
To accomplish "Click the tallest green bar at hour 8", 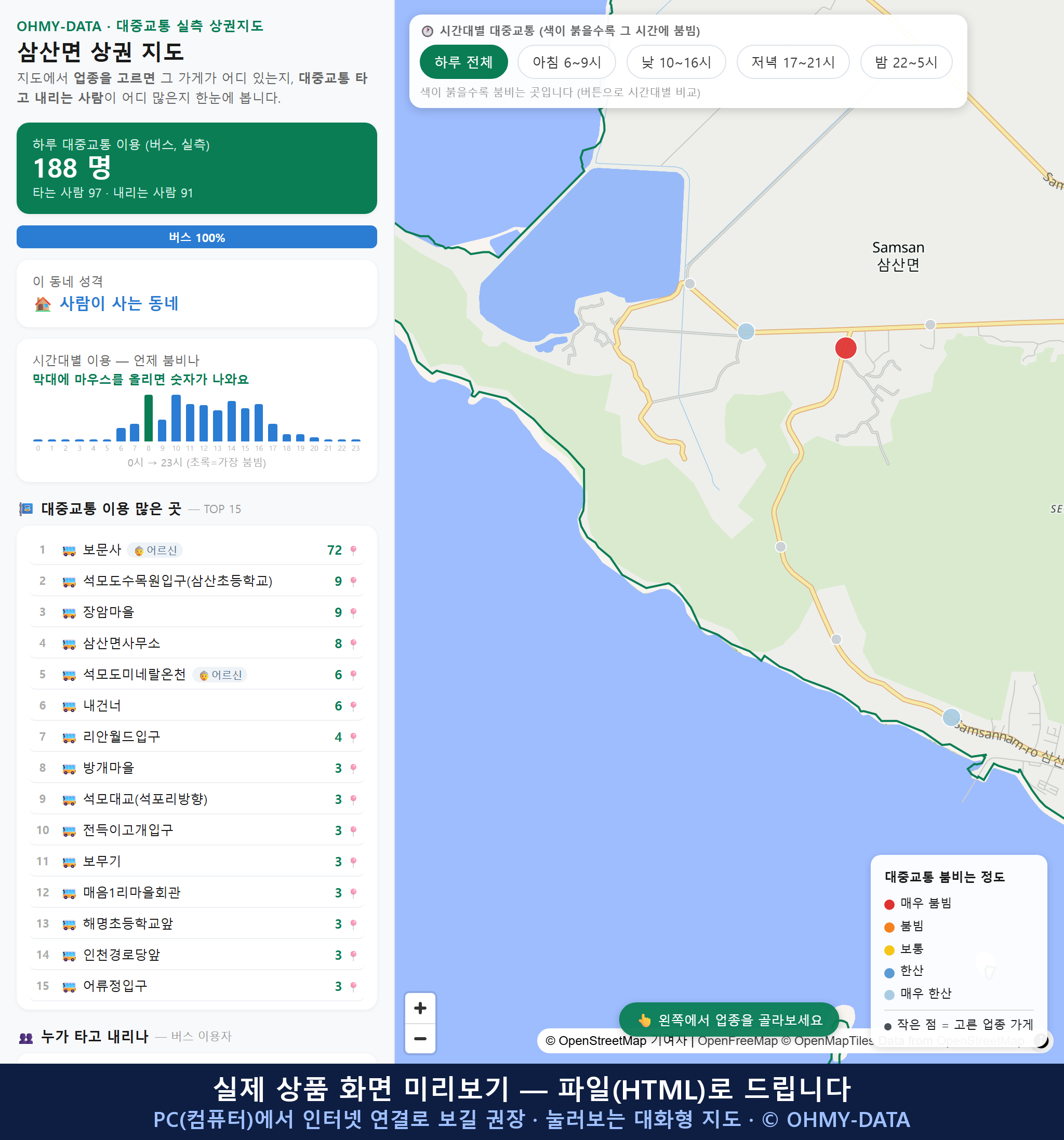I will click(x=149, y=418).
